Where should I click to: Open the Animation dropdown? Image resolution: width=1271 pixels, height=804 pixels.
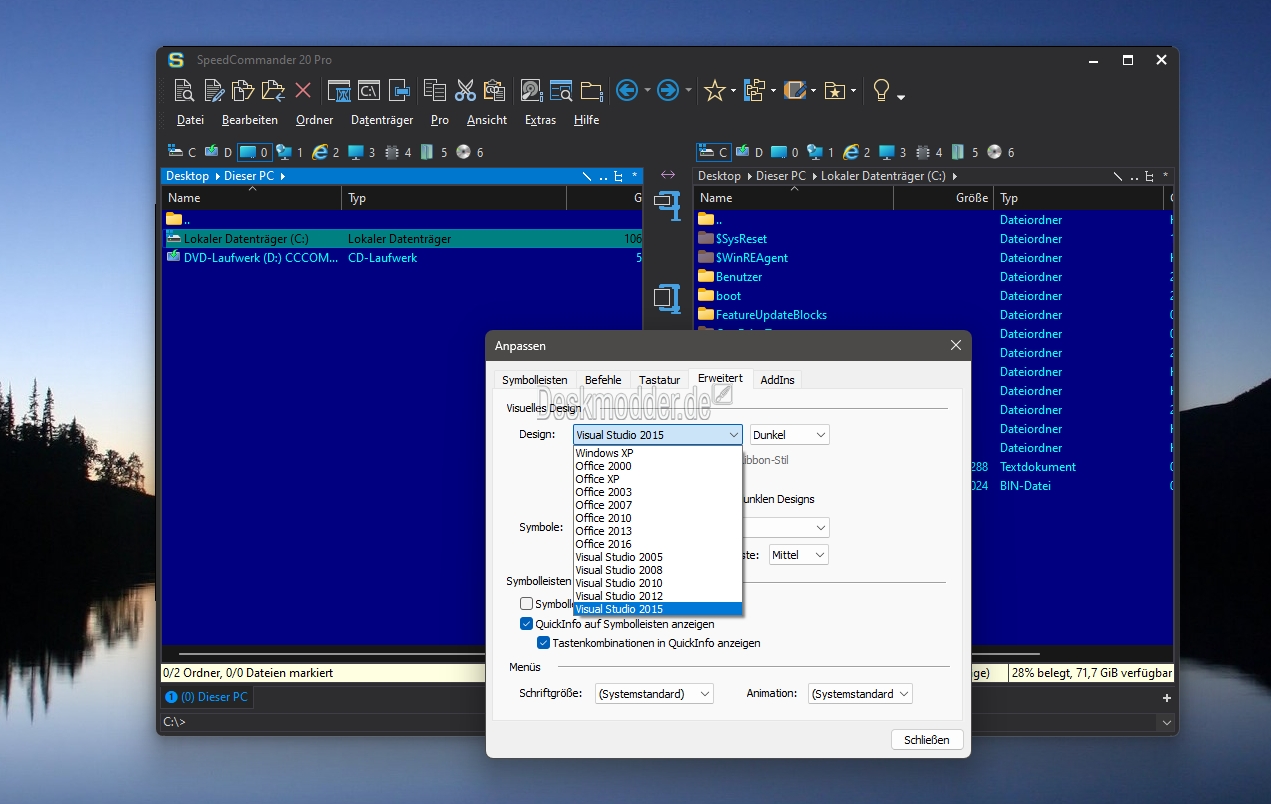pos(860,694)
